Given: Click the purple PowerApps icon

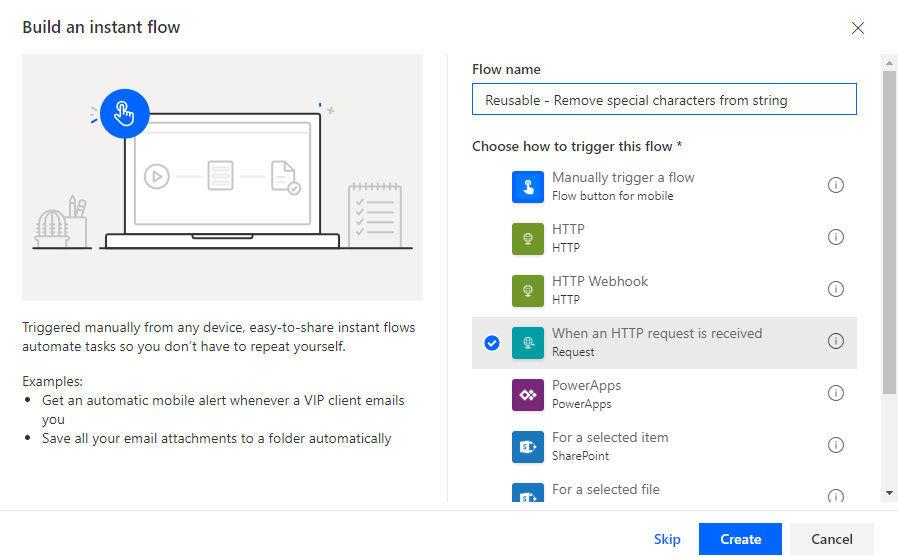Looking at the screenshot, I should tap(527, 394).
